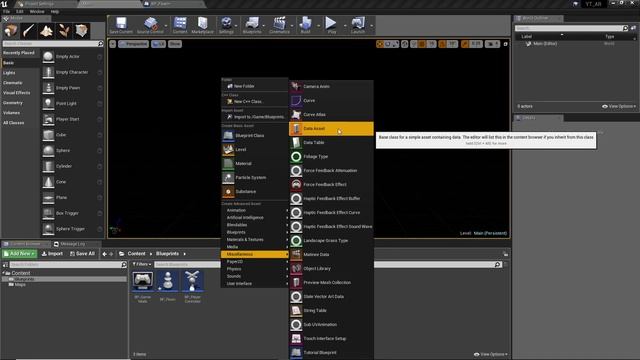Click the Save All button
This screenshot has height=360, width=640.
(x=82, y=253)
